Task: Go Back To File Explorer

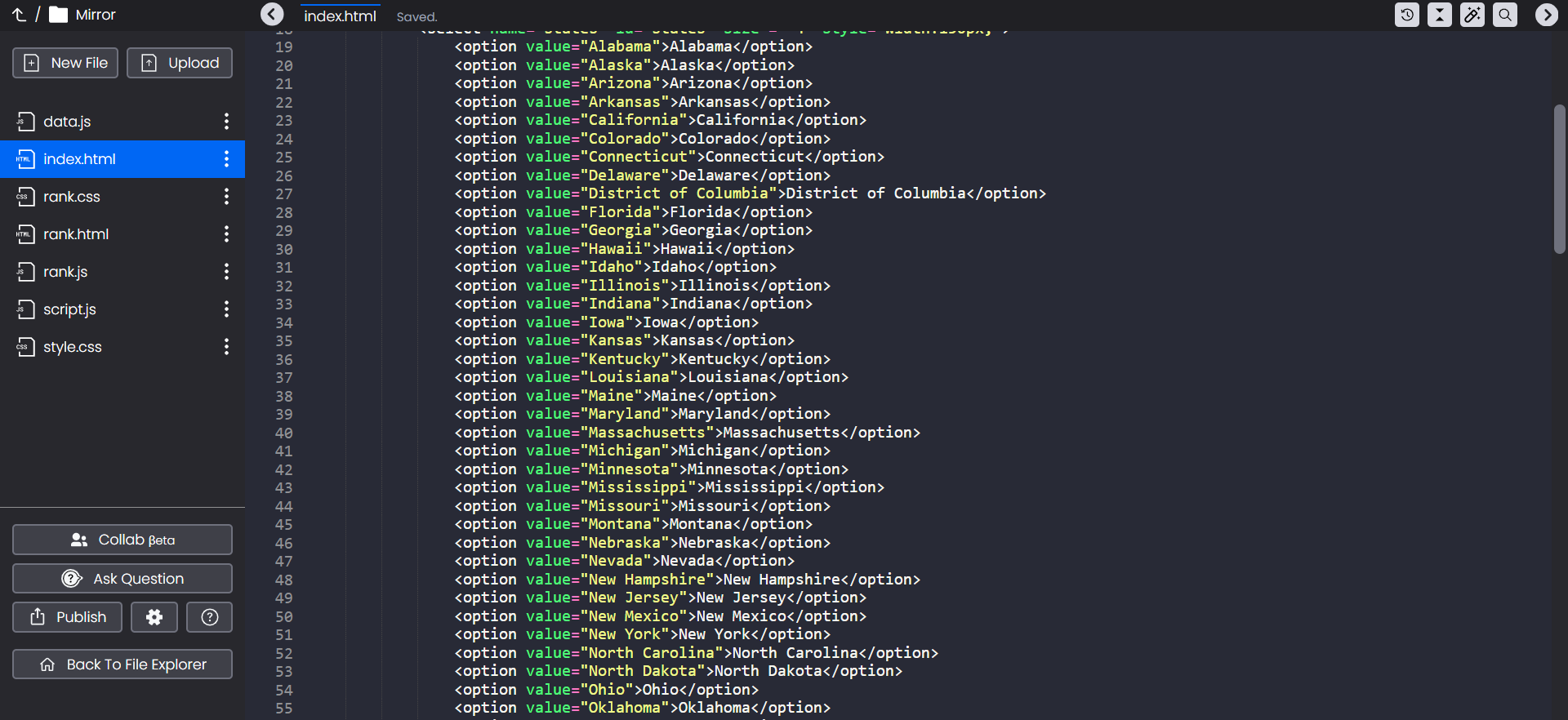Action: click(x=122, y=664)
